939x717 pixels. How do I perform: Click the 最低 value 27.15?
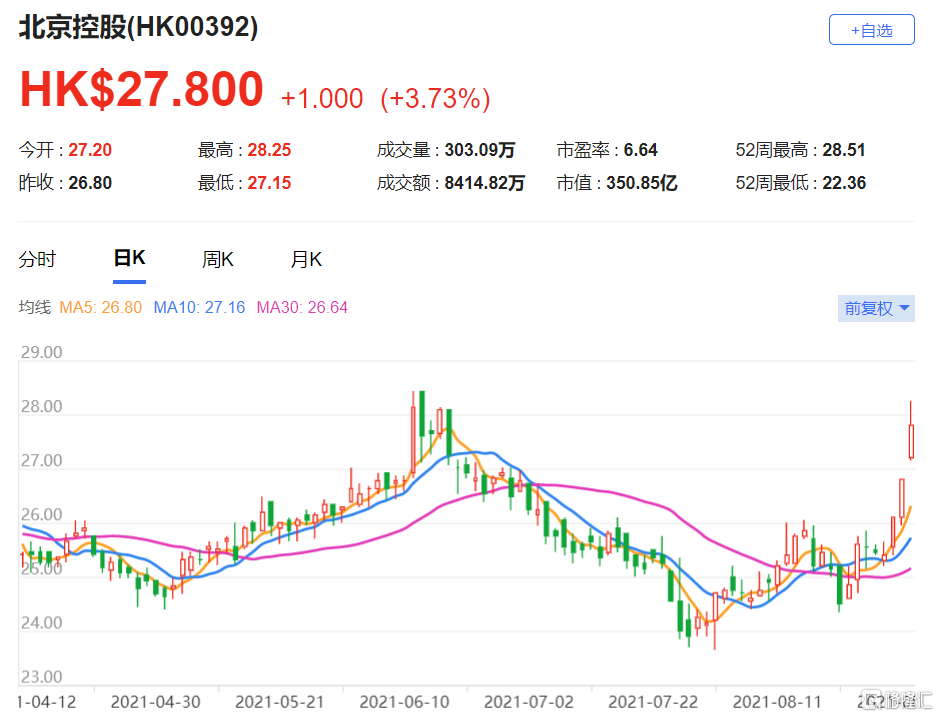pyautogui.click(x=269, y=183)
